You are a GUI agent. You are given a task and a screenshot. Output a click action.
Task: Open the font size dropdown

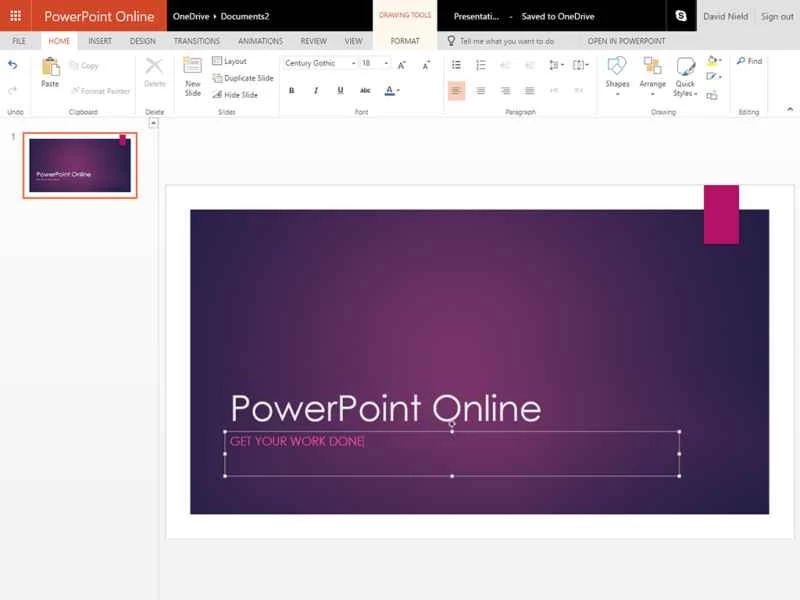(385, 63)
